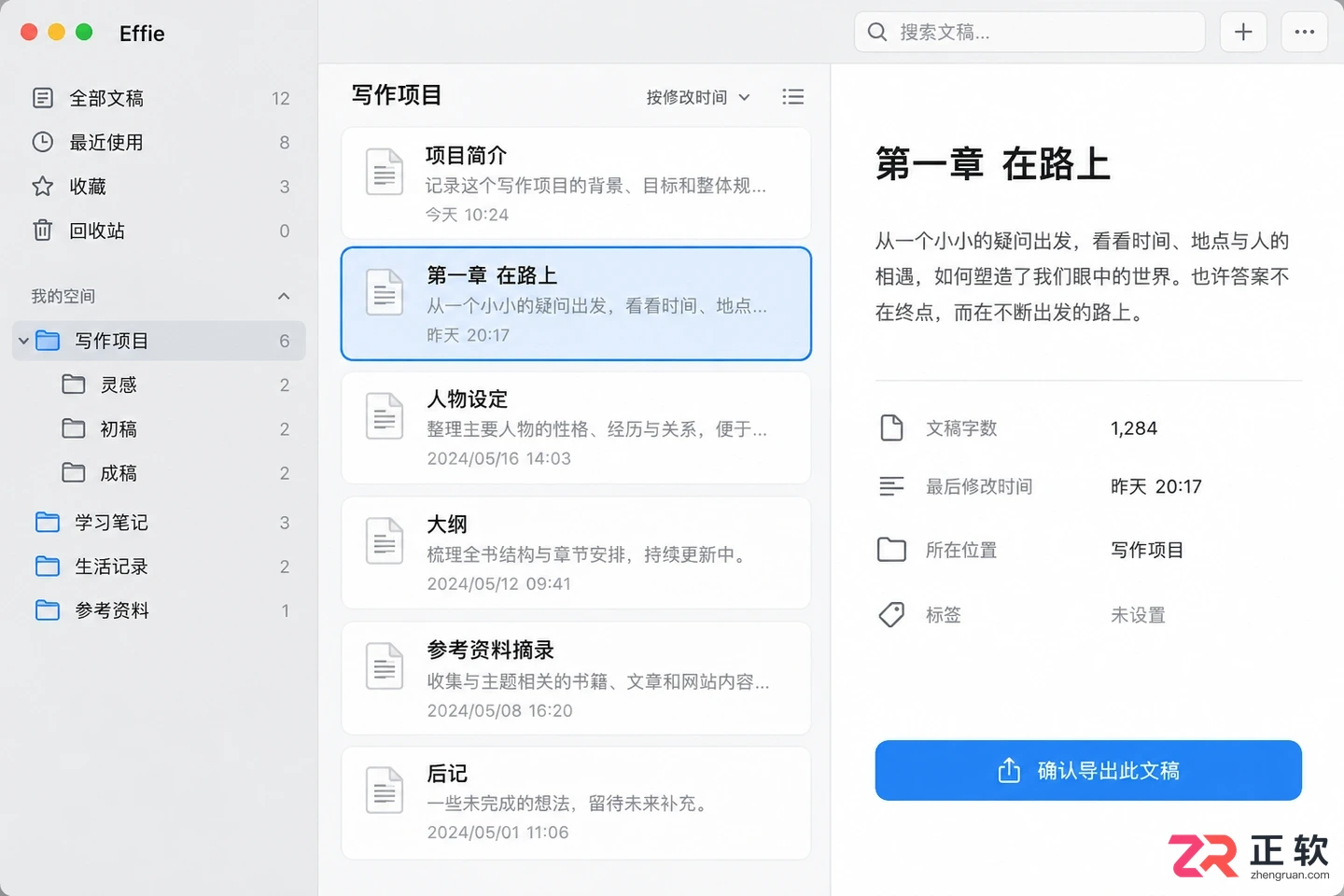Open the 项目简介 document card
The height and width of the screenshot is (896, 1344).
click(576, 183)
